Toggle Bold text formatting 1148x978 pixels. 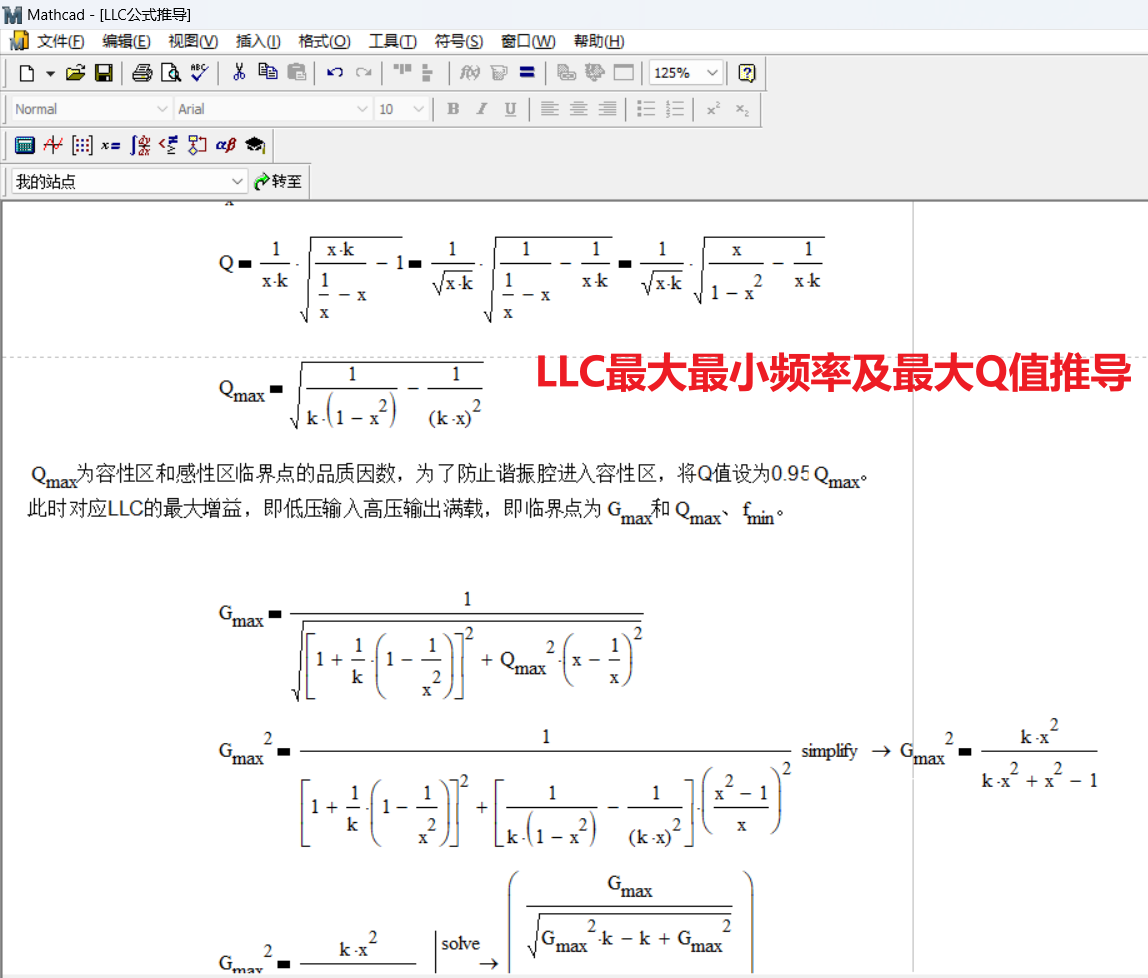[x=453, y=109]
